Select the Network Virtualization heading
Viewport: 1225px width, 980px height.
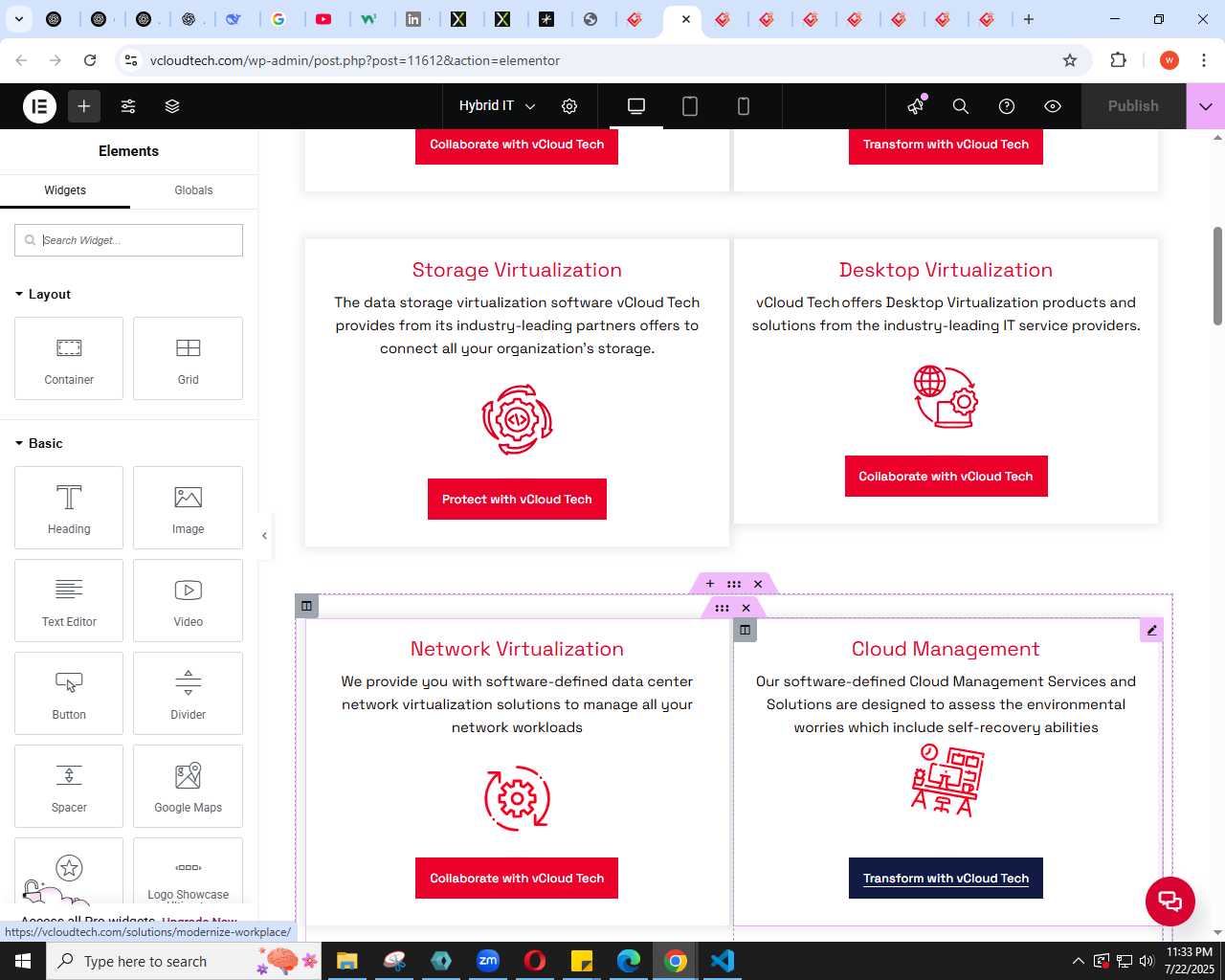pos(517,649)
